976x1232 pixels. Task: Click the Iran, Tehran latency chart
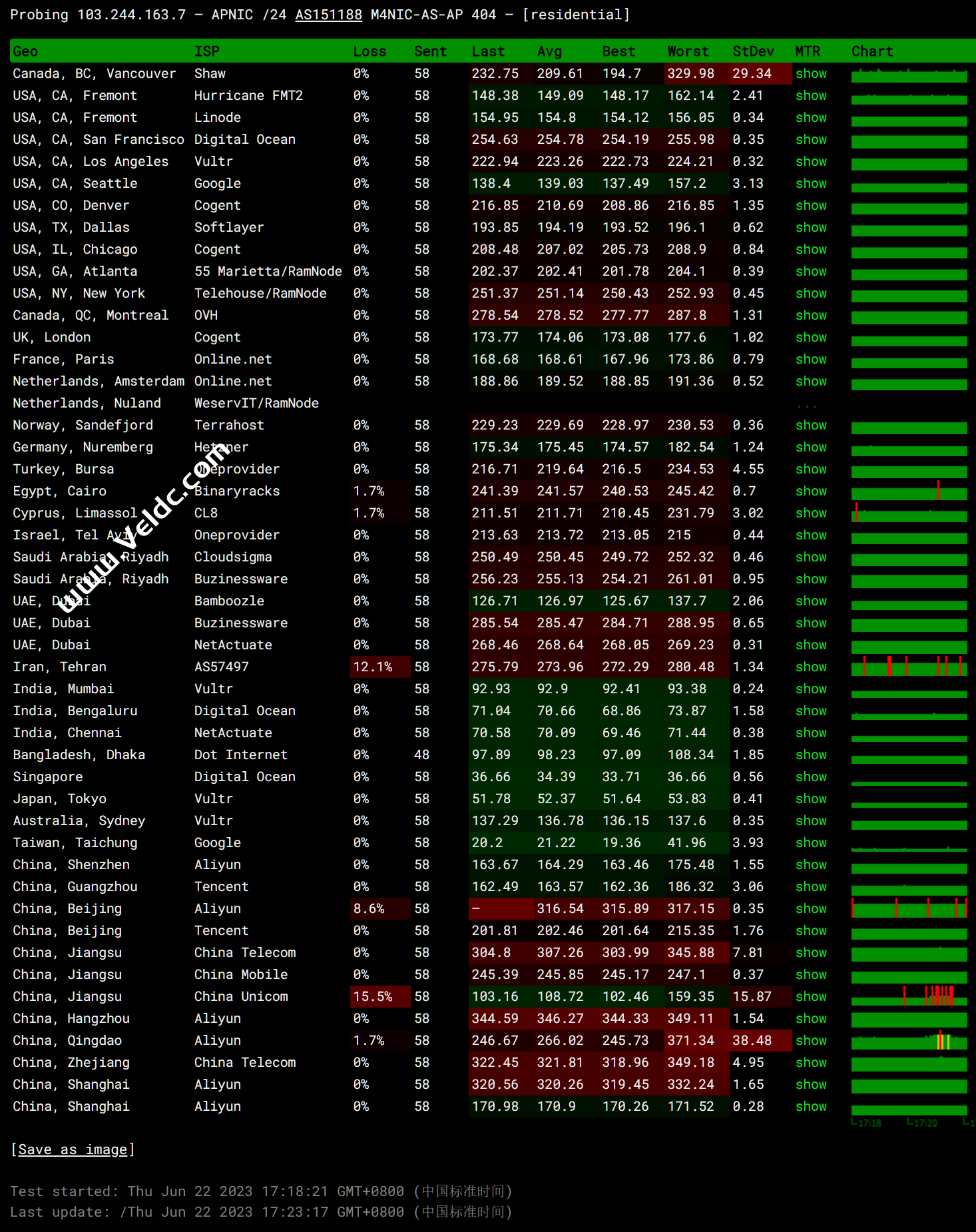click(909, 667)
